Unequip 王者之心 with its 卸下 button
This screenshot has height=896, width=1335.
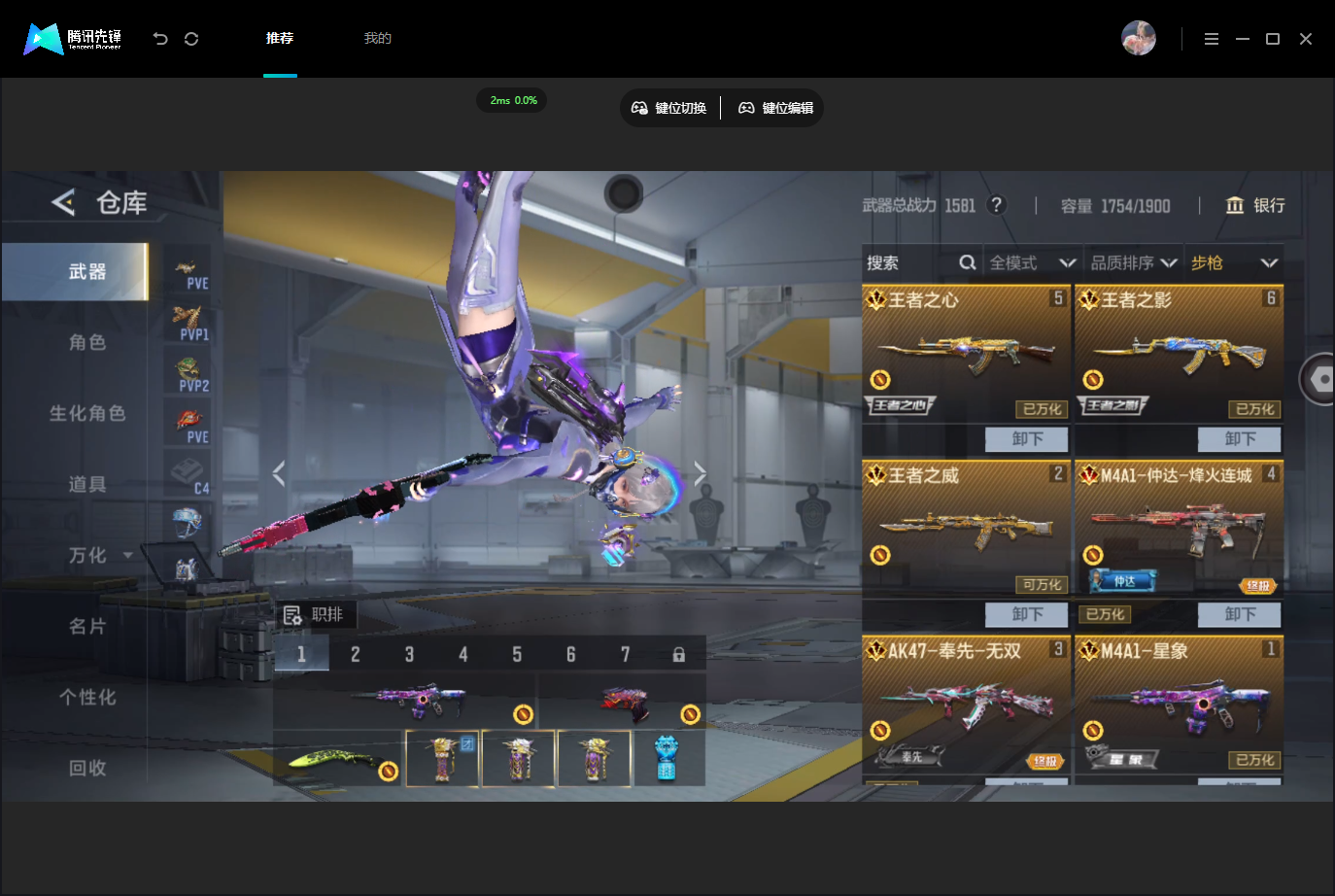tap(1027, 439)
